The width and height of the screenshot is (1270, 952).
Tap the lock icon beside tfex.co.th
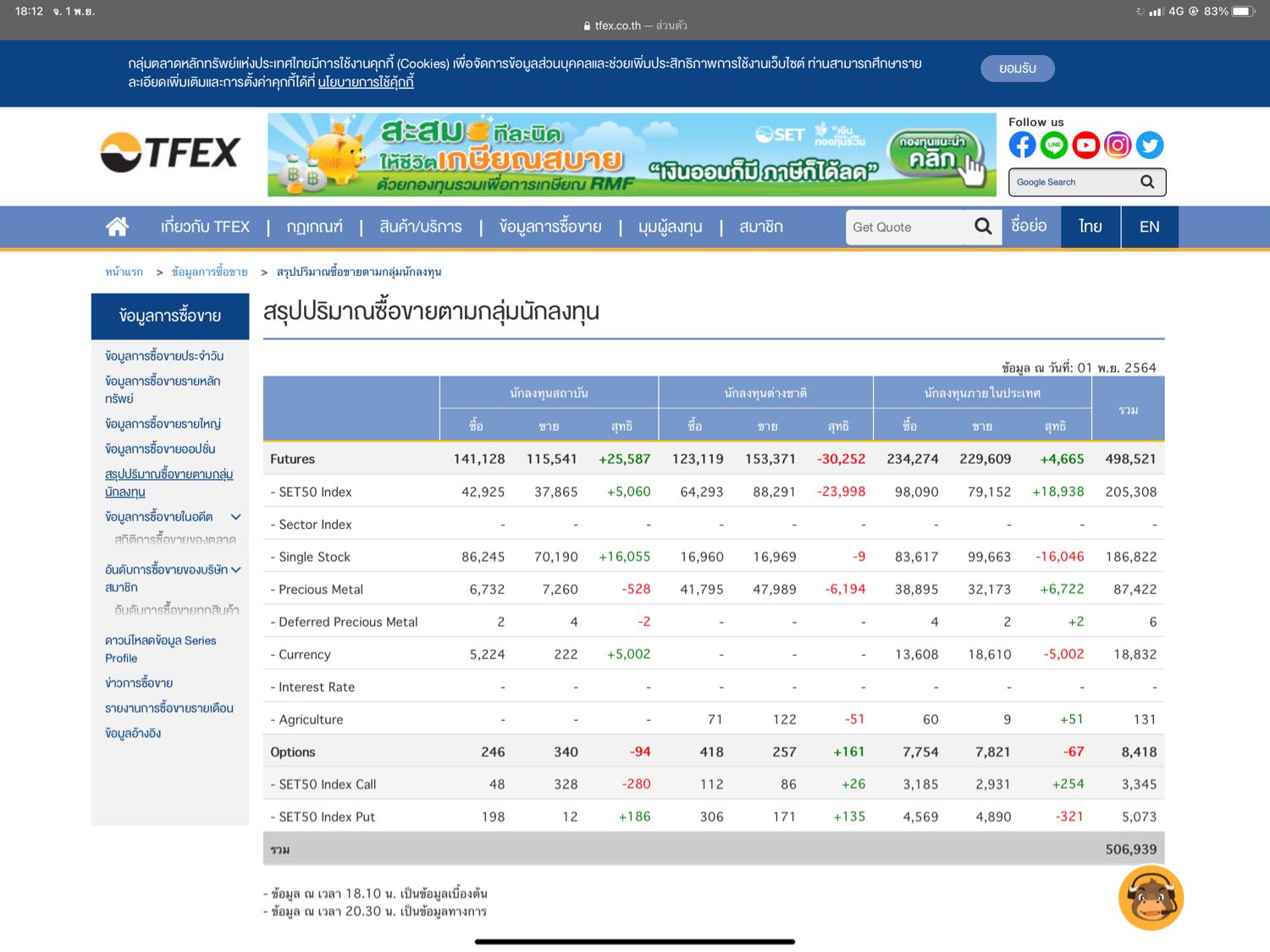pos(587,26)
